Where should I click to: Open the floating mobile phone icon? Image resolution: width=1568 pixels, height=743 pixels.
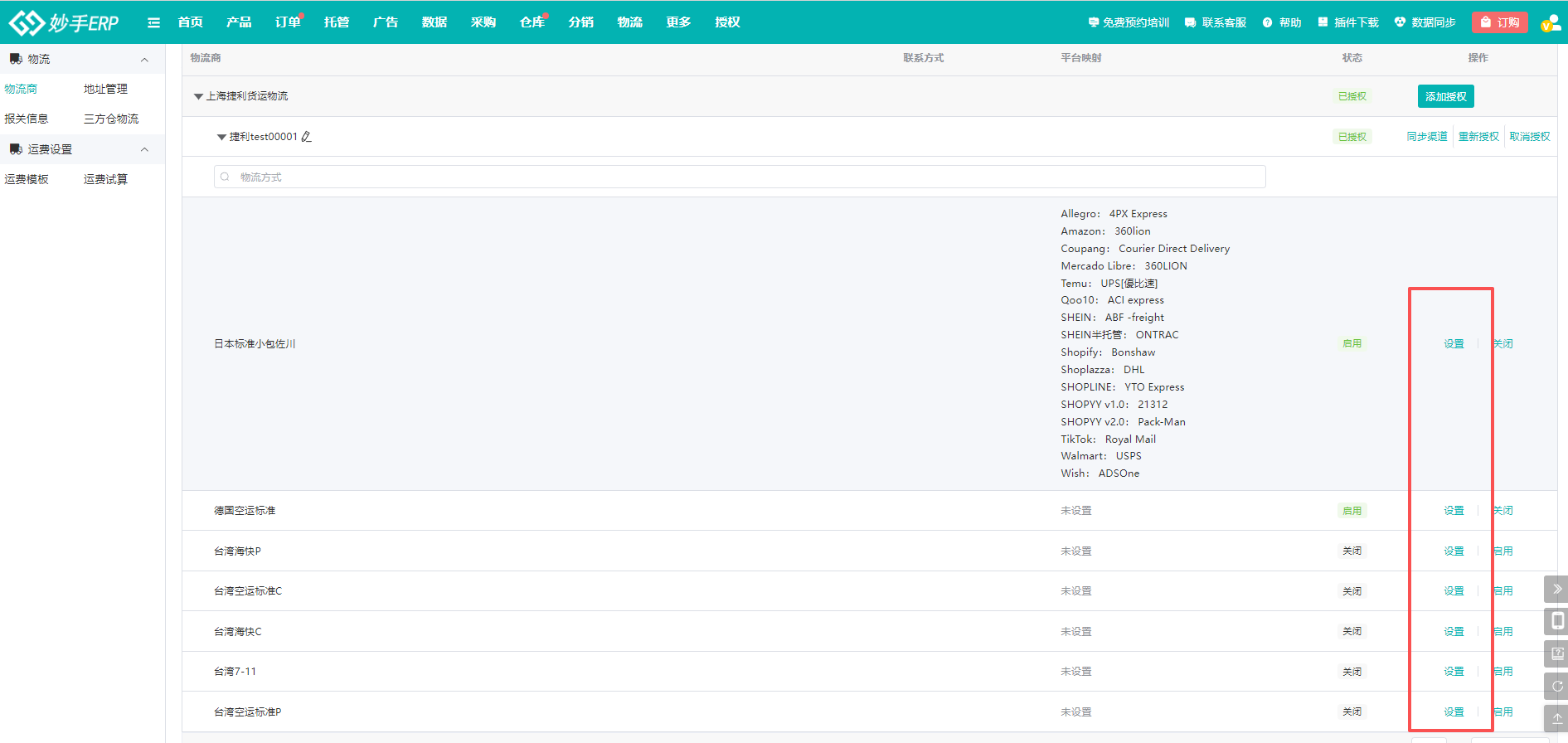click(1556, 621)
